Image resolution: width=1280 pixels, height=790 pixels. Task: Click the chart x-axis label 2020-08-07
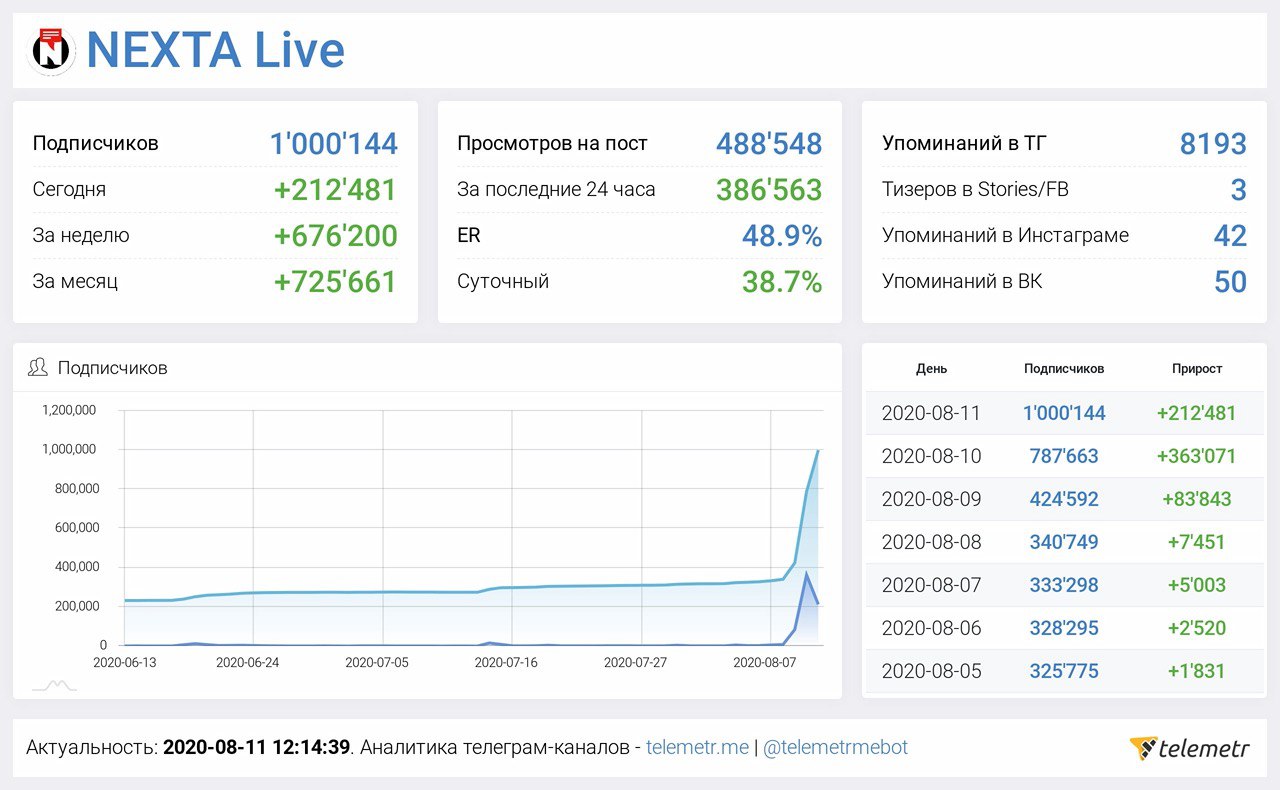[764, 661]
